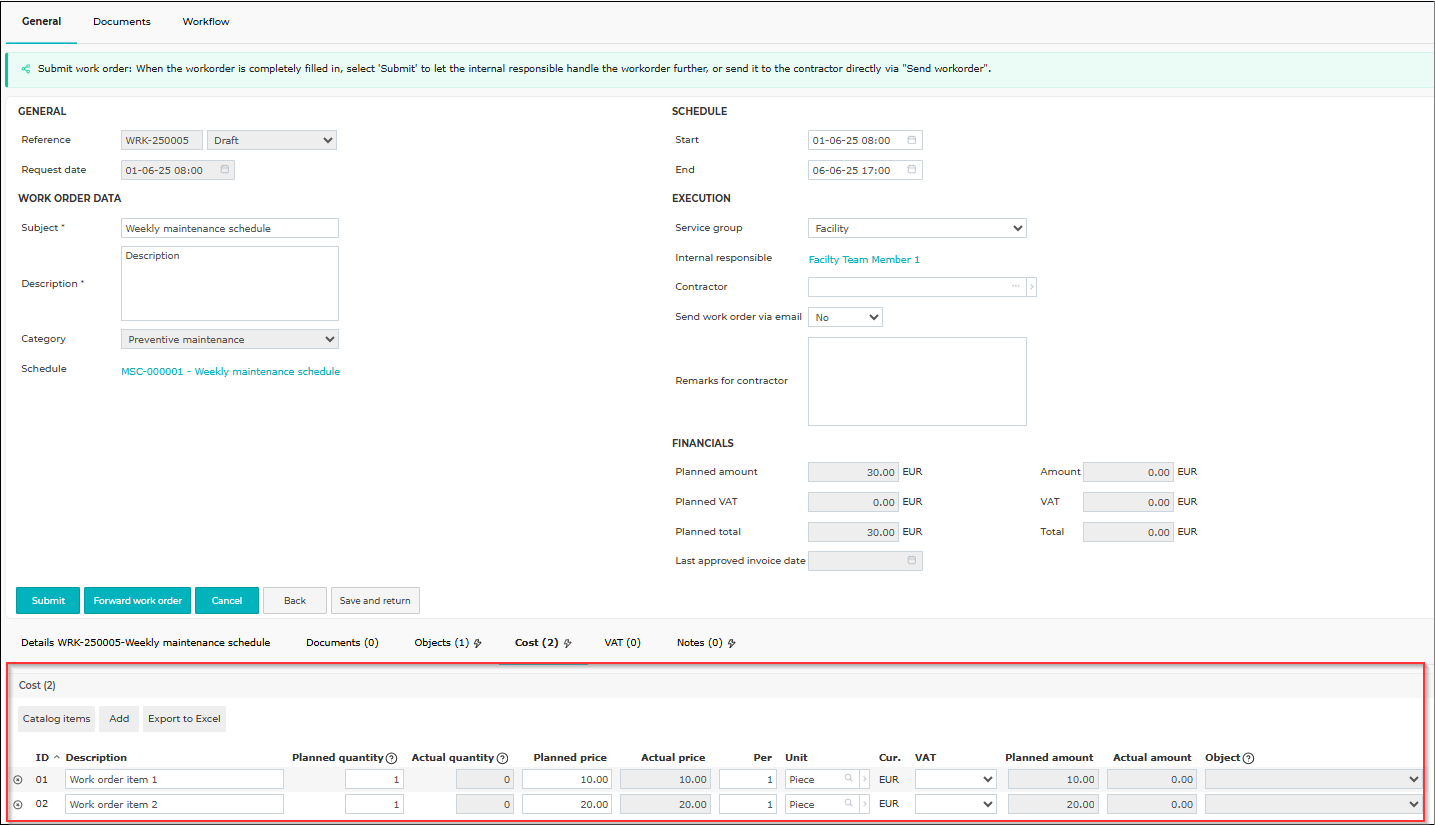Open the Facilty Team Member 1 link

[864, 260]
